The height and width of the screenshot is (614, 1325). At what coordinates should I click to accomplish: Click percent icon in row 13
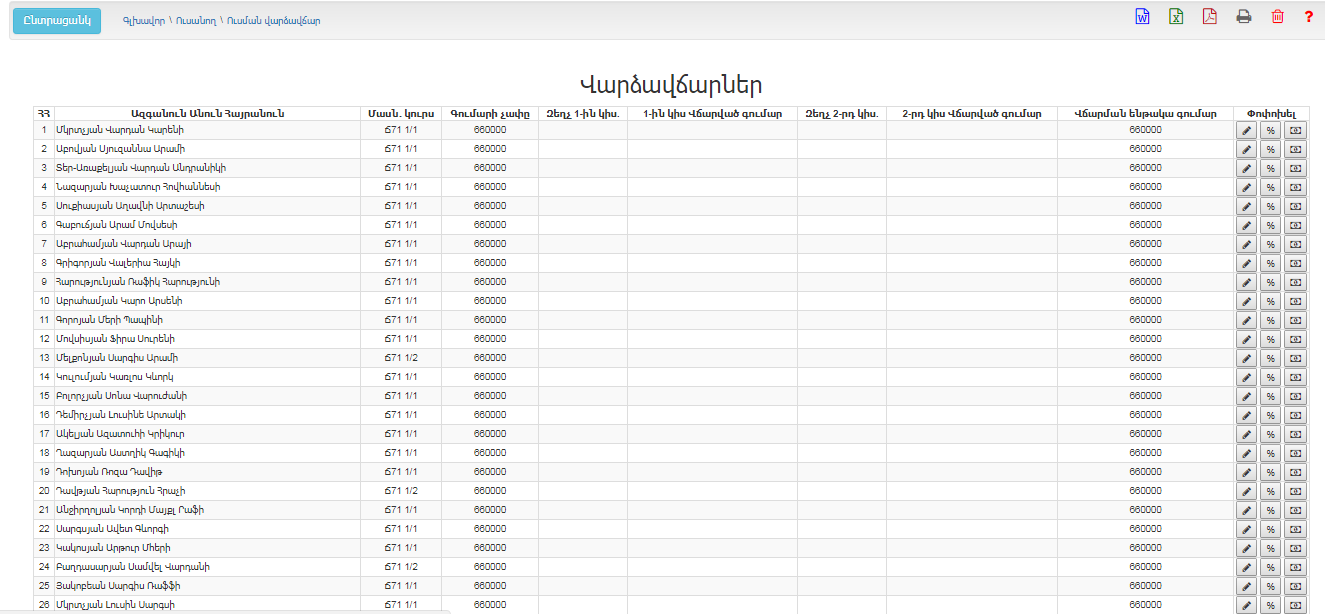1270,359
